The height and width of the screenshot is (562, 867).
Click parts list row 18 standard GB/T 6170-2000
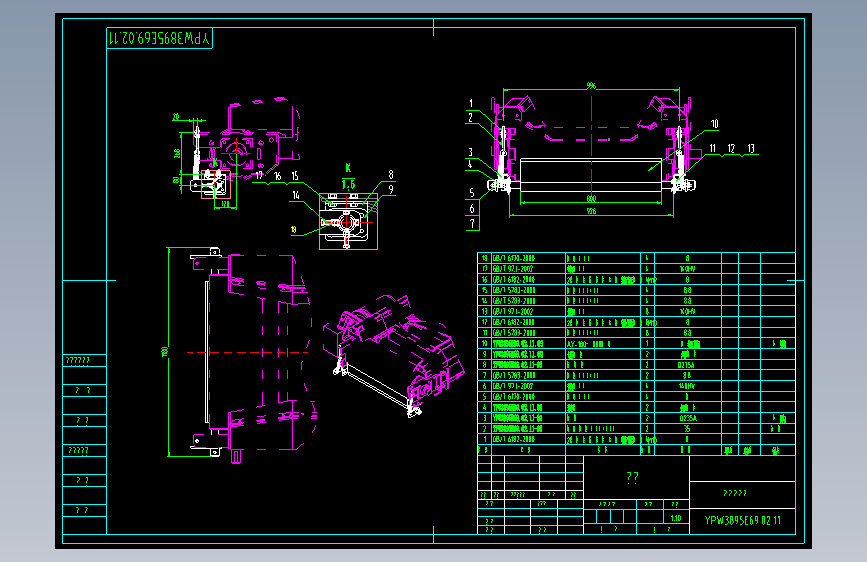coord(514,258)
